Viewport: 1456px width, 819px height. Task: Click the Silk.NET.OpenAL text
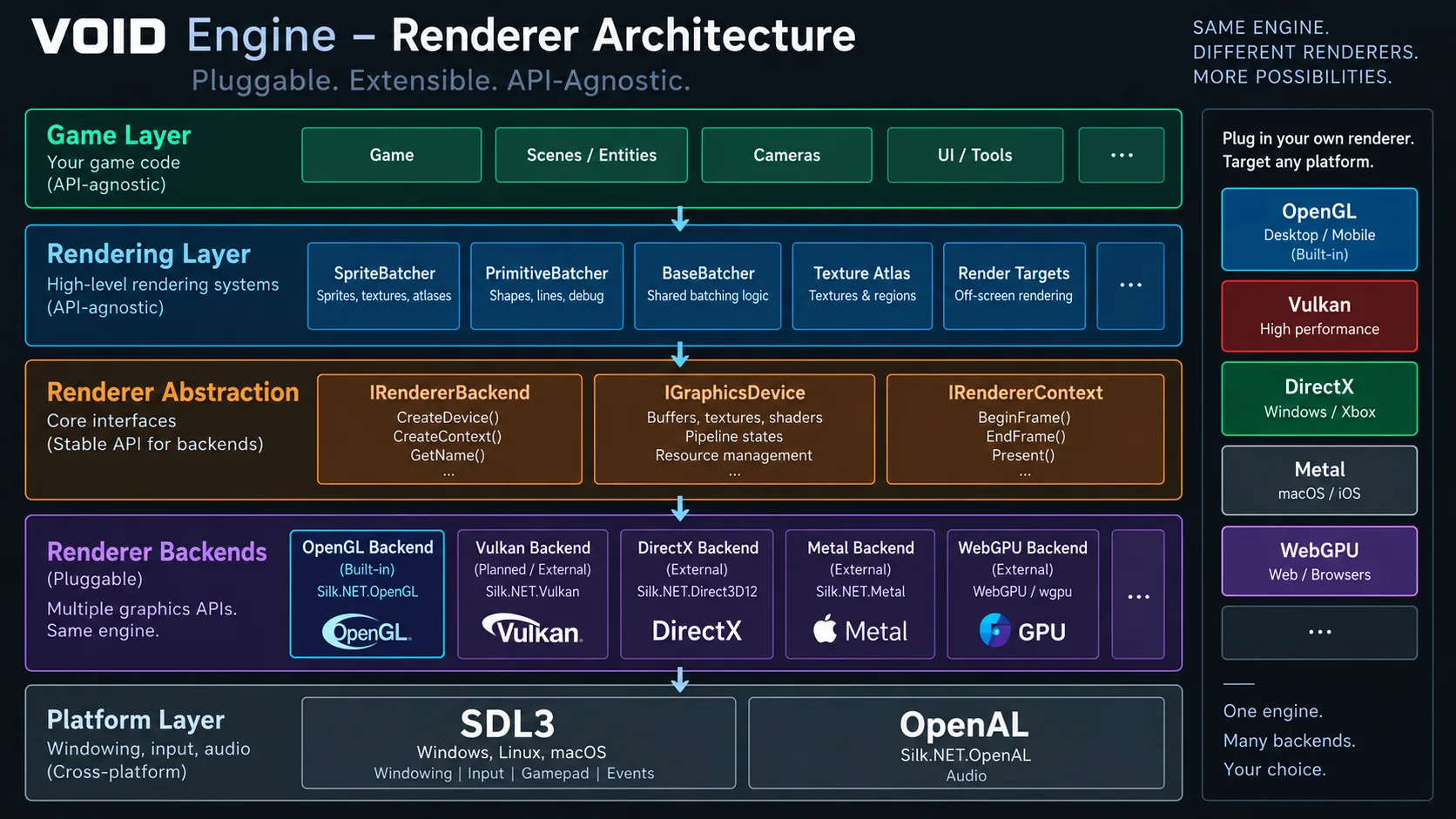click(966, 755)
